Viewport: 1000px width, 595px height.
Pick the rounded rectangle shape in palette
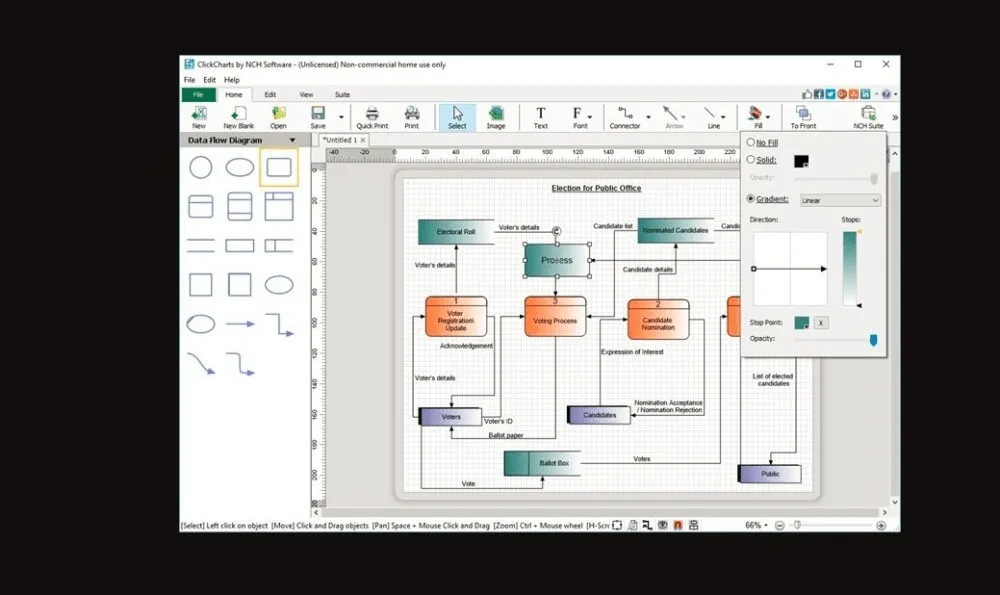(279, 167)
